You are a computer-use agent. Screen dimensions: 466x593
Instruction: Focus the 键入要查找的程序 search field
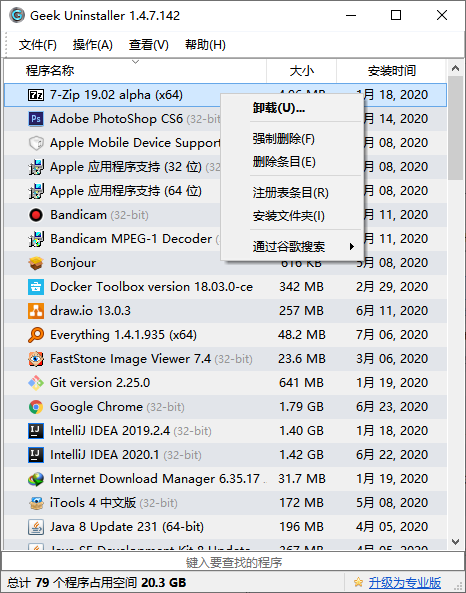(233, 562)
